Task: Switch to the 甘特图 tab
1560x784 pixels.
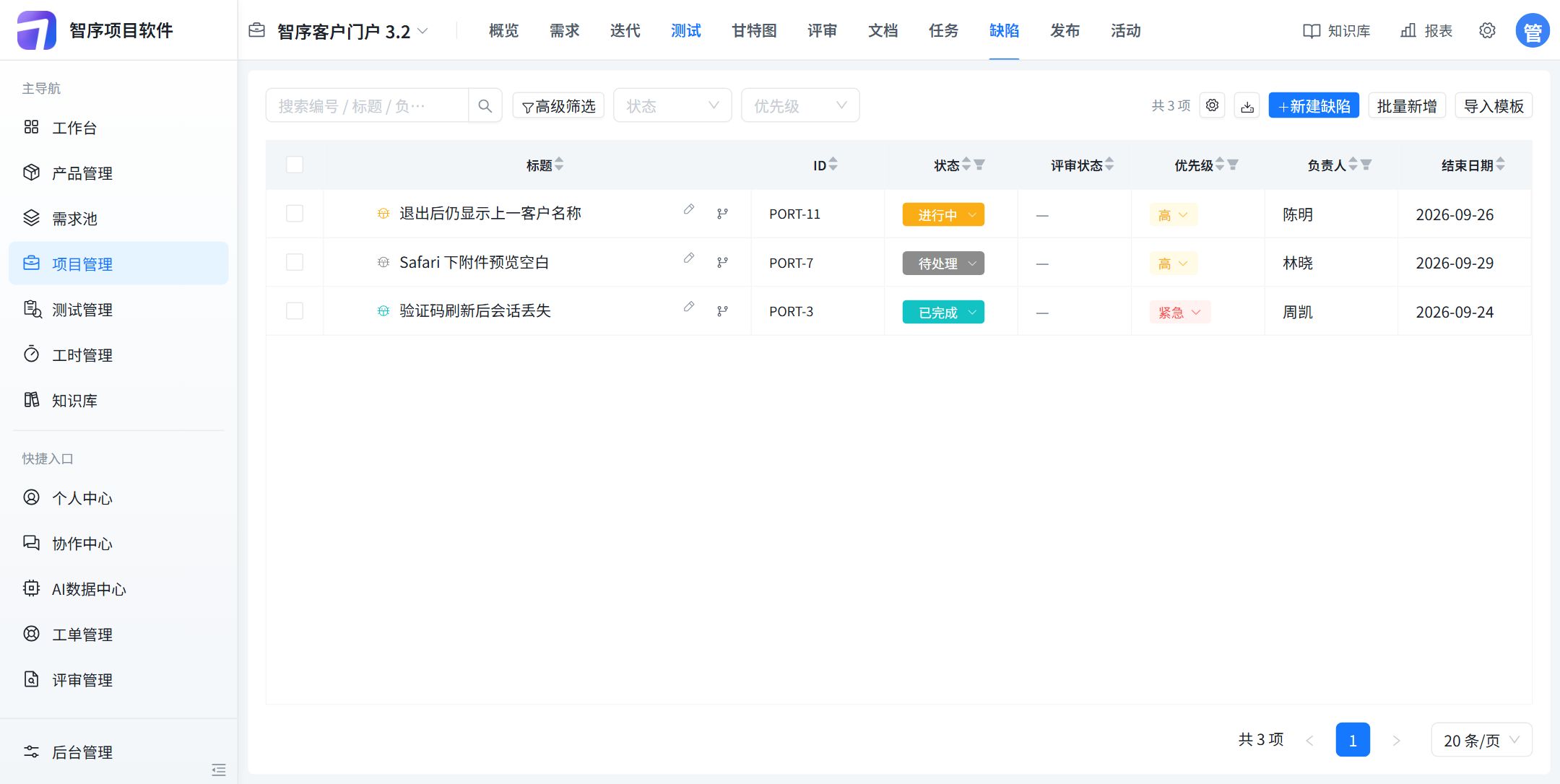Action: [754, 30]
